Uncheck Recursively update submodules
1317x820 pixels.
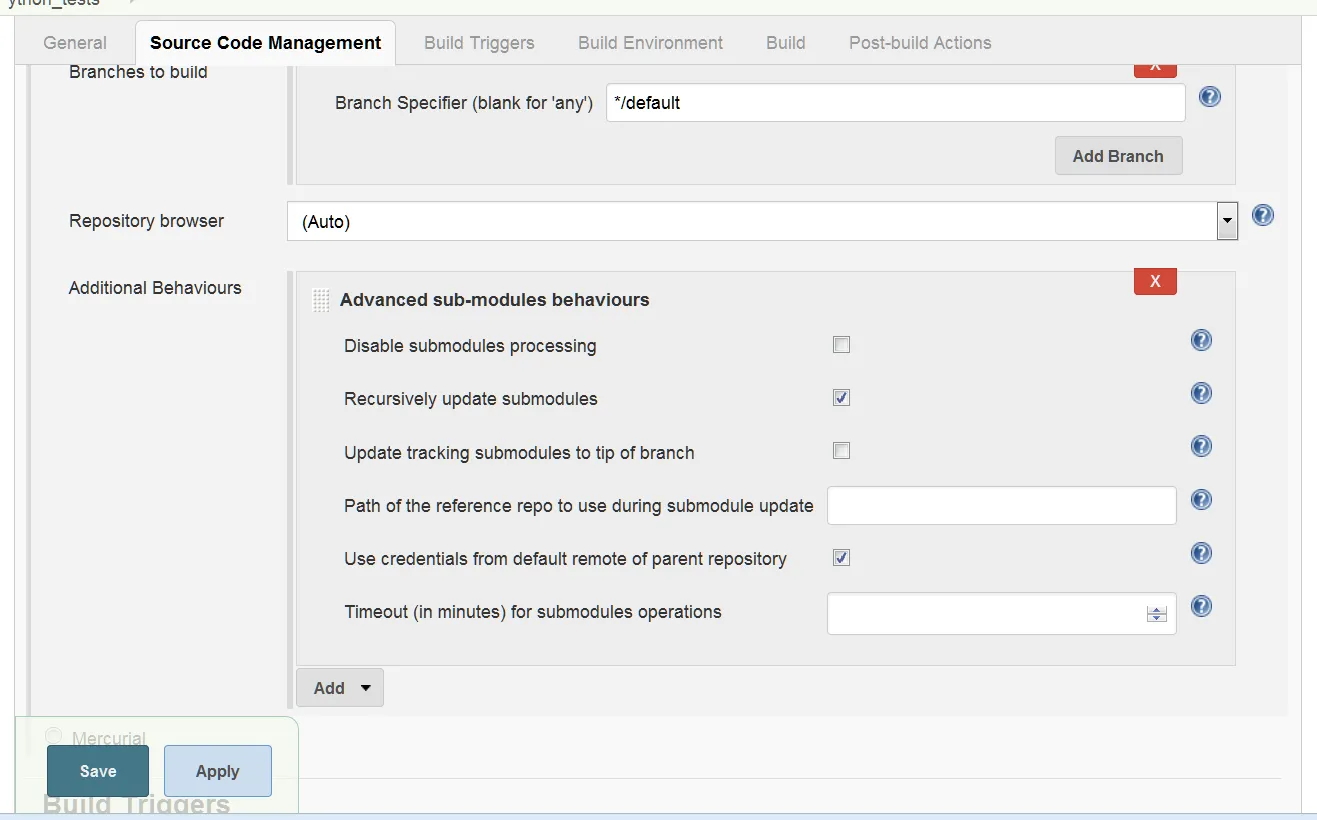coord(842,398)
